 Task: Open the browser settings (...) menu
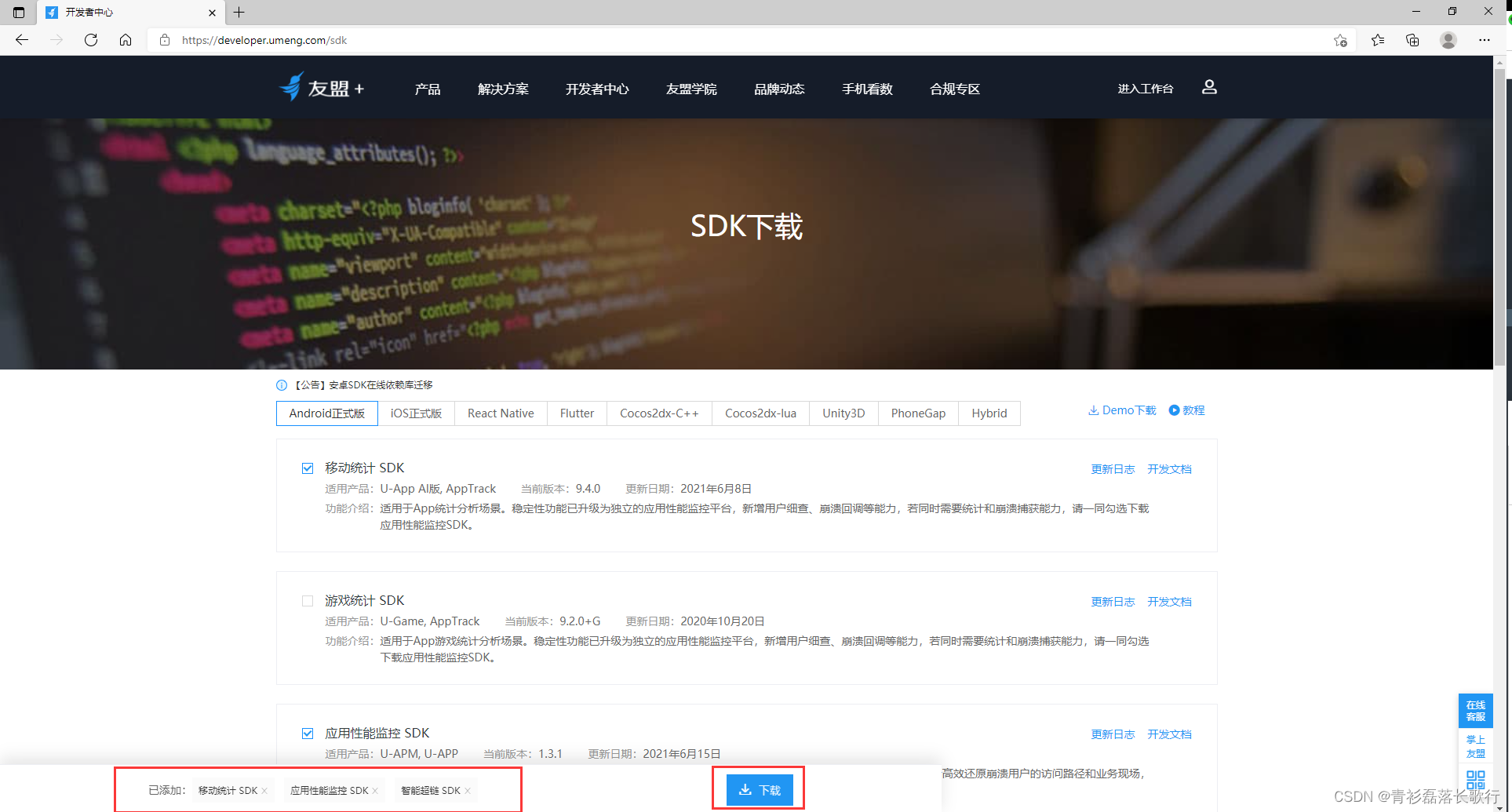click(1485, 40)
